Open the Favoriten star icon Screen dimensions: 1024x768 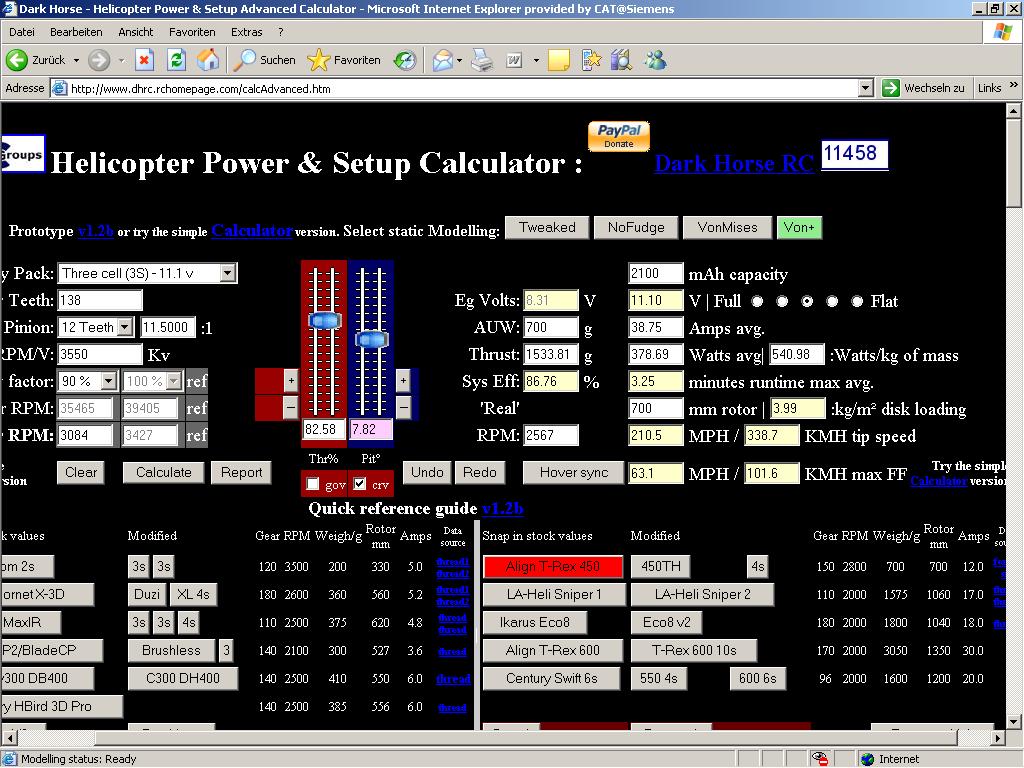click(x=319, y=60)
